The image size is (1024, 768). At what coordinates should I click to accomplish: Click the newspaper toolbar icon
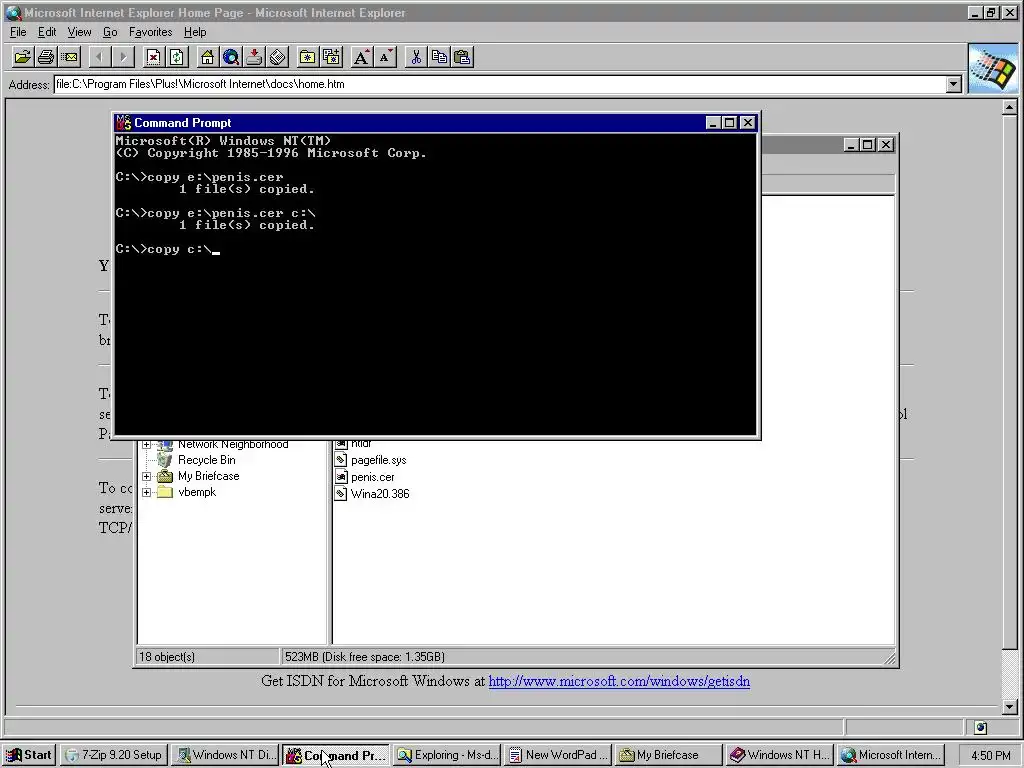pos(278,57)
